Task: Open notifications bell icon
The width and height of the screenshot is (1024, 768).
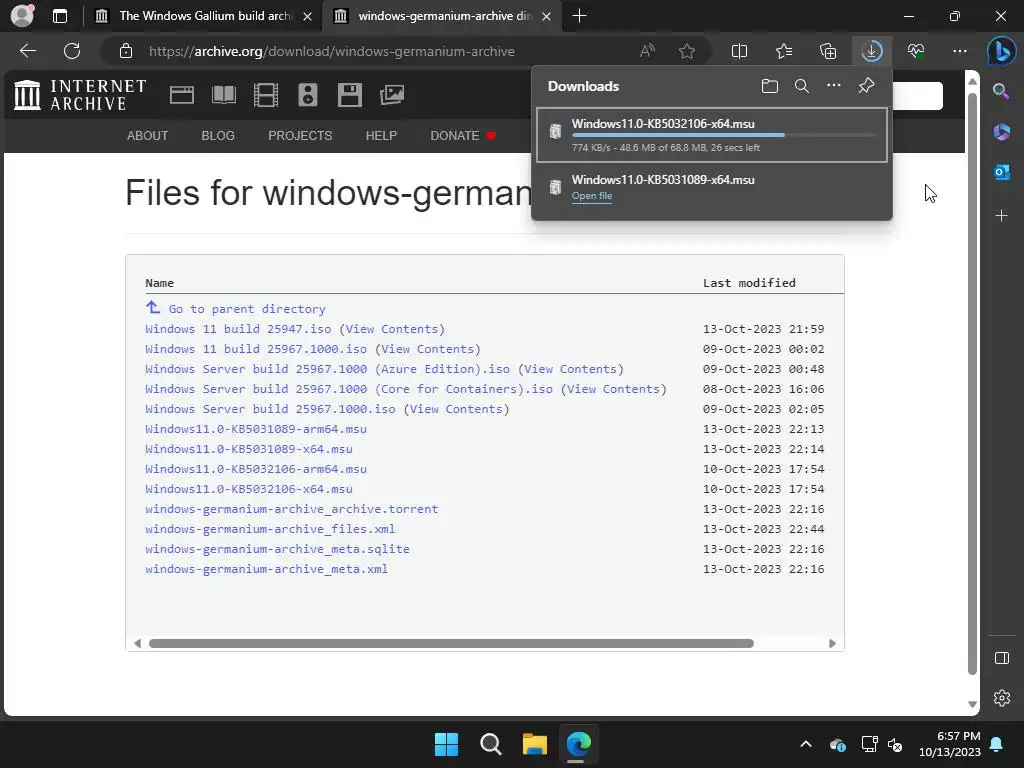Action: coord(997,744)
